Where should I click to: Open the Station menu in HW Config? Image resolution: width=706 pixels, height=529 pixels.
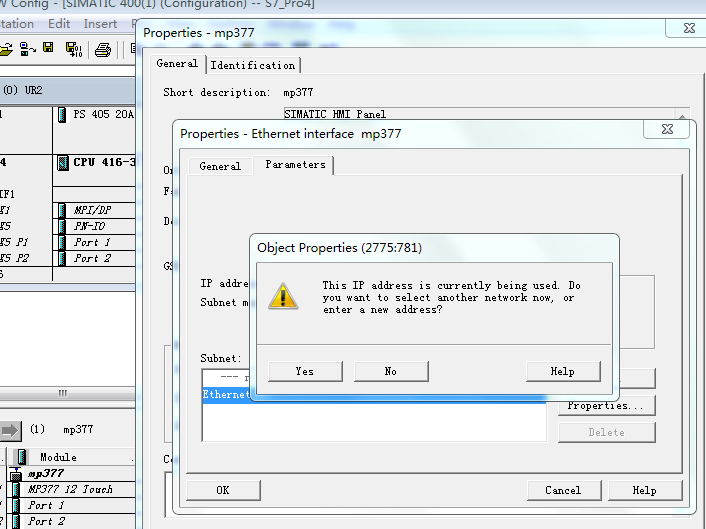pyautogui.click(x=16, y=24)
